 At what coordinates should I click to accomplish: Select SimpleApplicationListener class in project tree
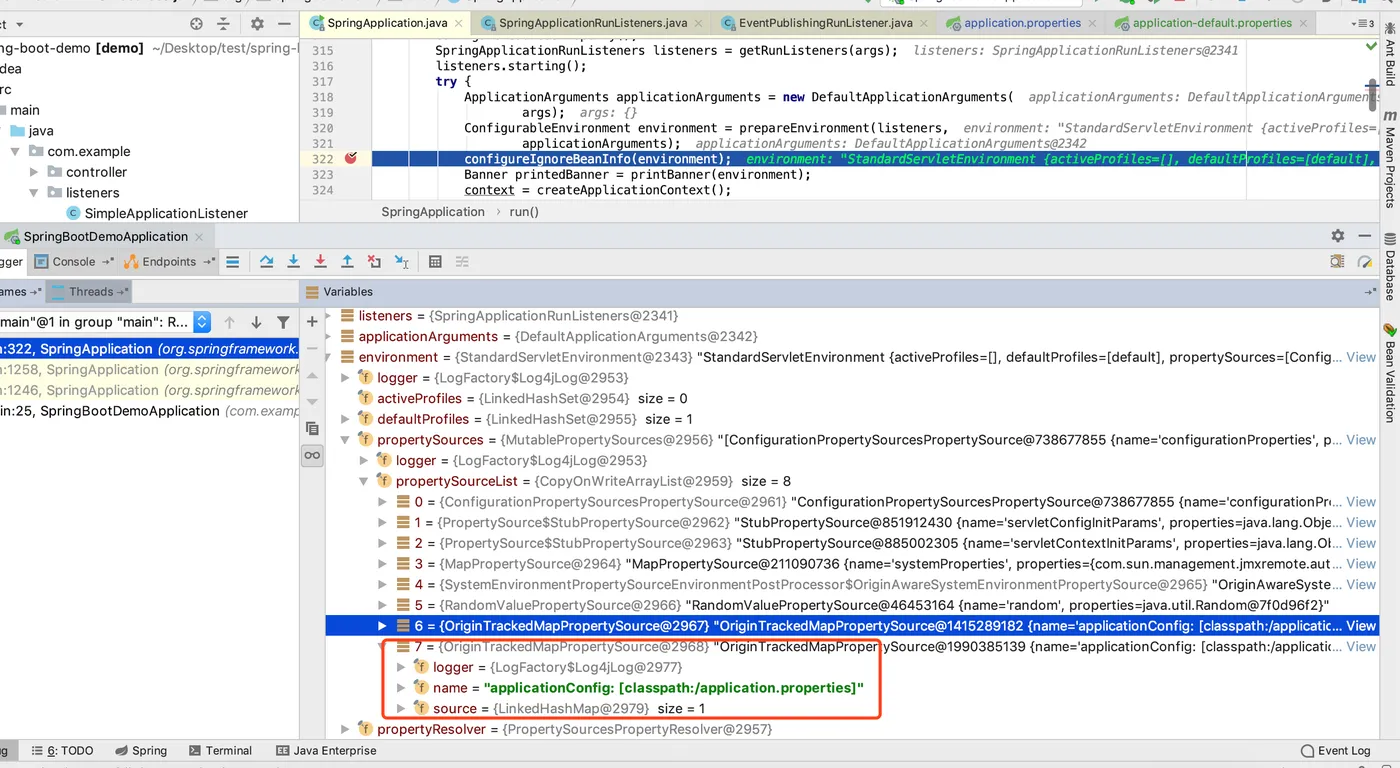click(166, 213)
